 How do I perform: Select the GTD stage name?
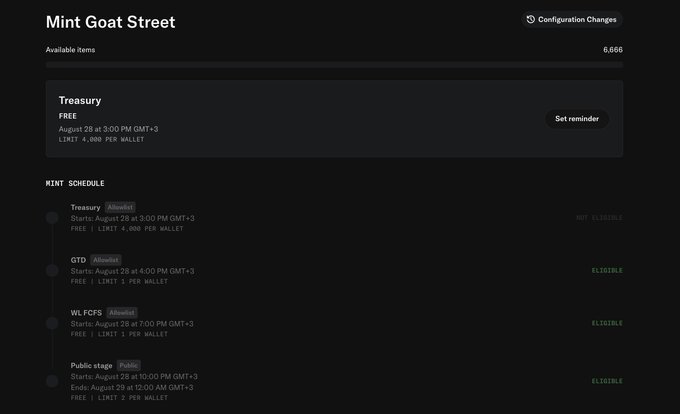coord(78,260)
